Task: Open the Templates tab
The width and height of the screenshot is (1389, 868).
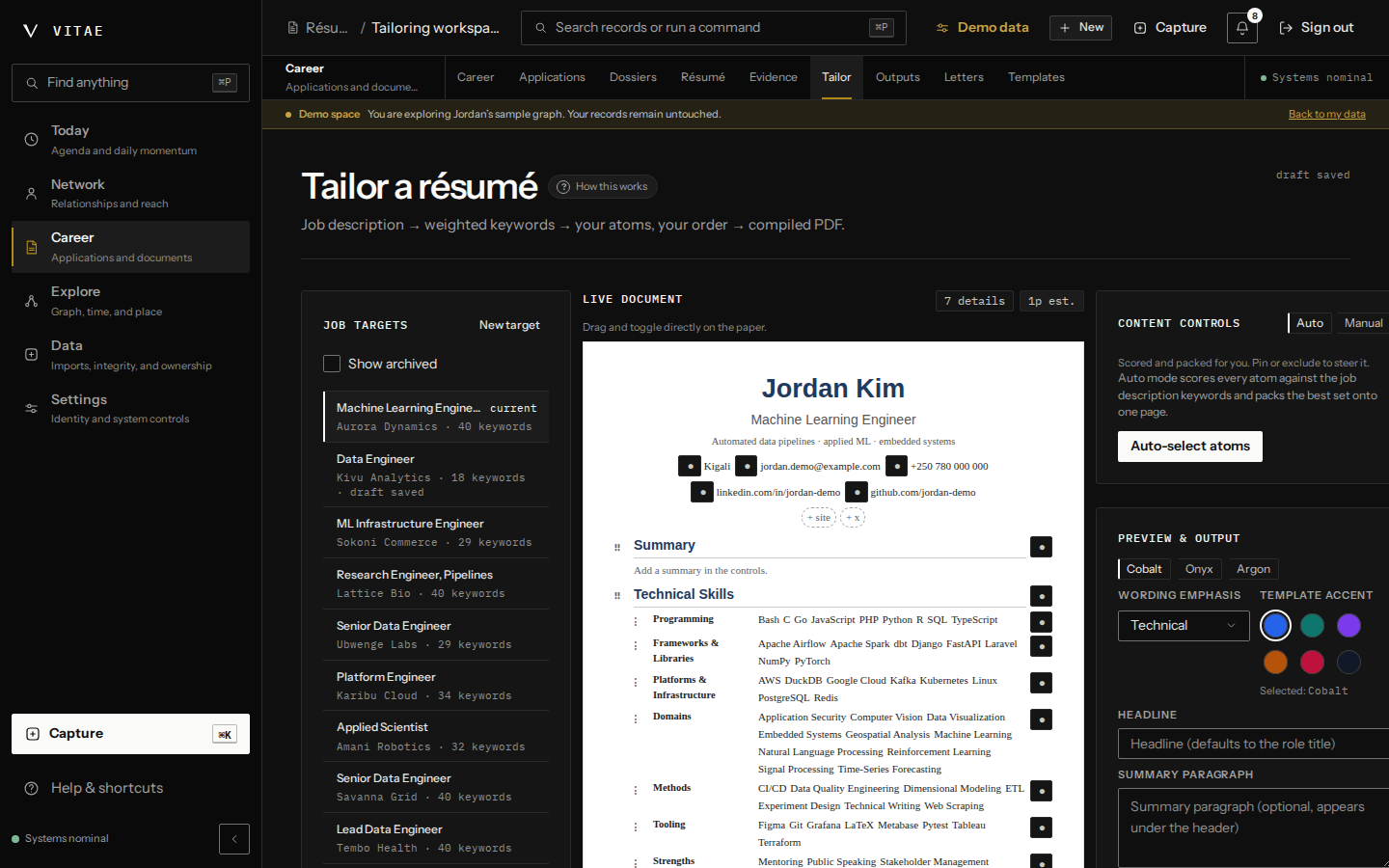Action: (x=1036, y=77)
